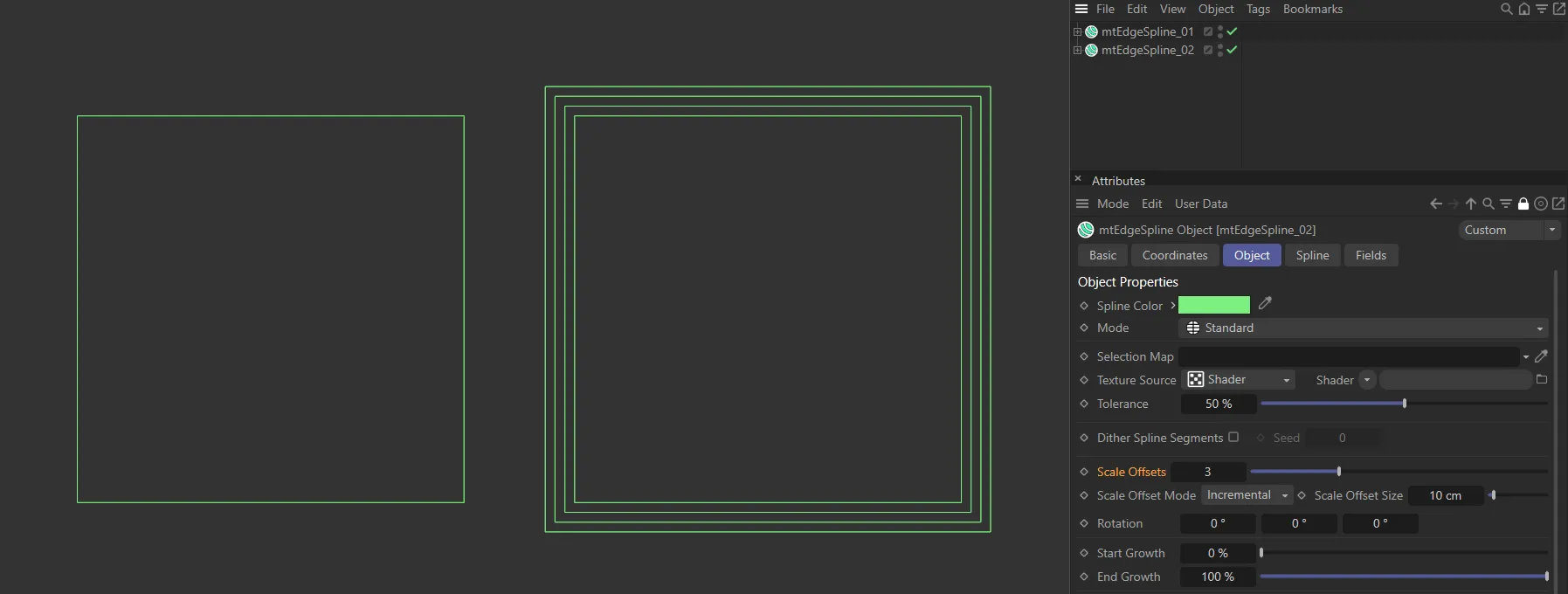Click the Object Manager home path icon

click(1524, 9)
